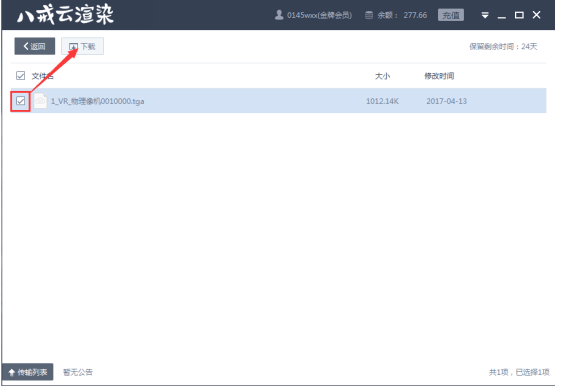Select the file name 1_VR_物理像机0010000.tga
Screen dimensions: 561x387
coord(97,101)
